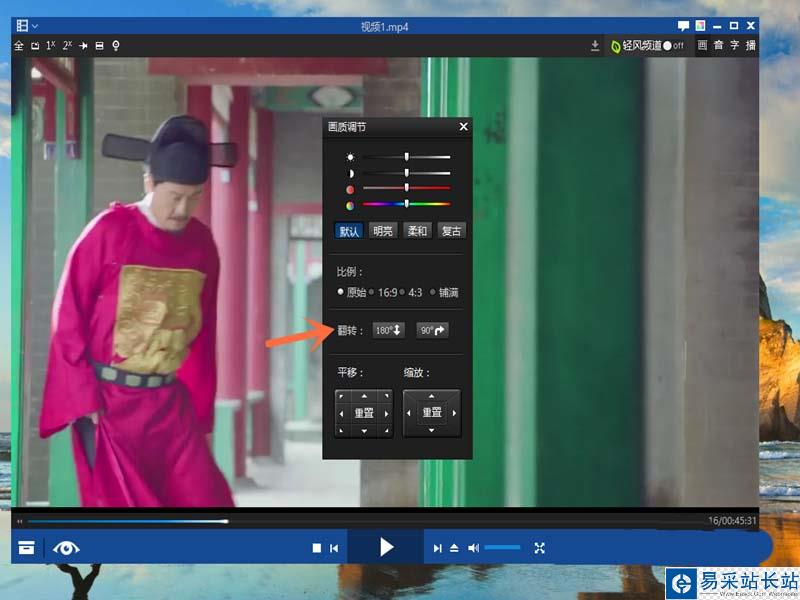Screen dimensions: 800x600
Task: Select the 4:3 aspect ratio option
Action: (x=411, y=292)
